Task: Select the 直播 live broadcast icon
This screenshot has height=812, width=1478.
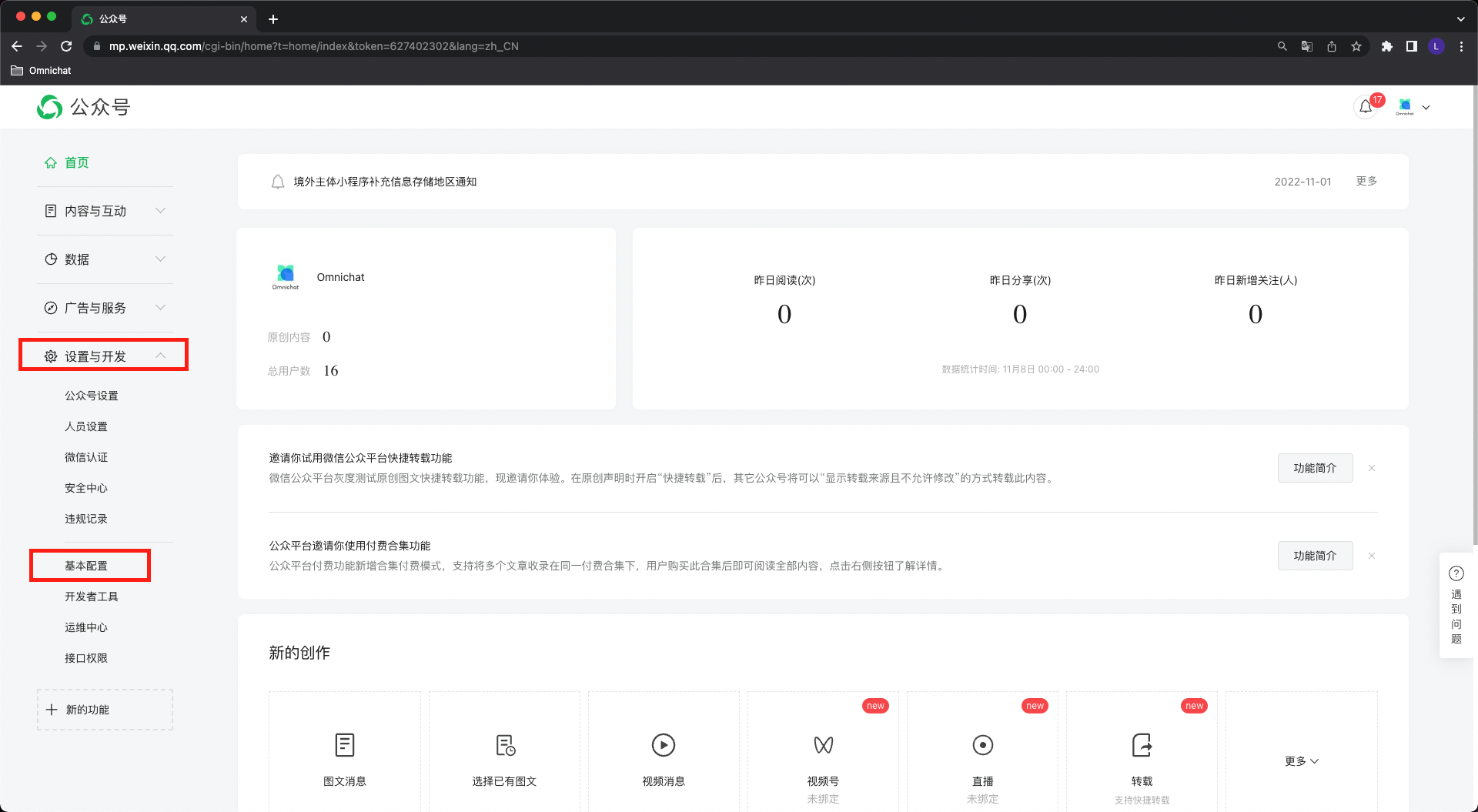Action: coord(982,745)
